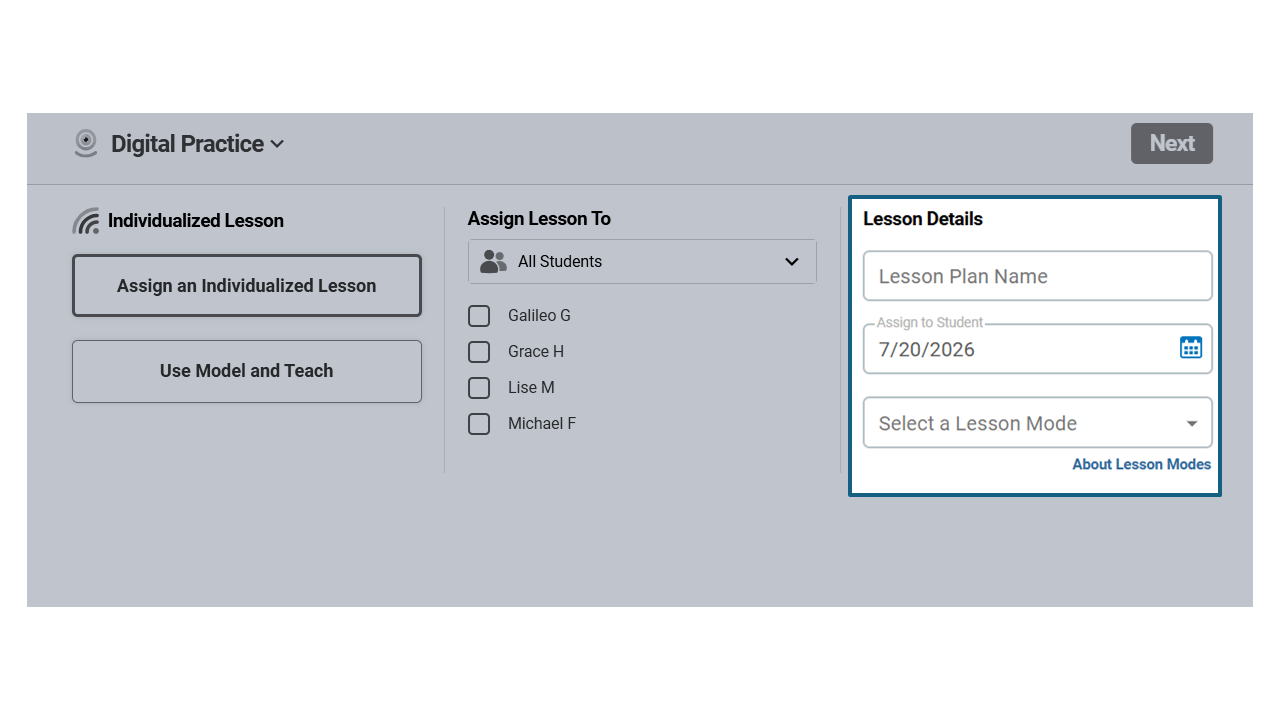
Task: Click the Assign to Student date field
Action: pos(1038,349)
